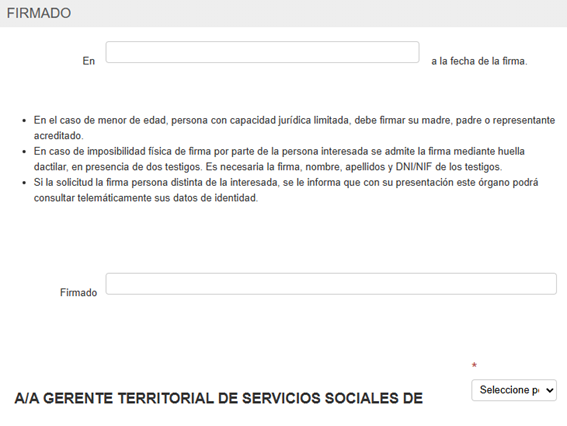Click the text field after "En"
Viewport: 567px width, 426px height.
coord(263,52)
